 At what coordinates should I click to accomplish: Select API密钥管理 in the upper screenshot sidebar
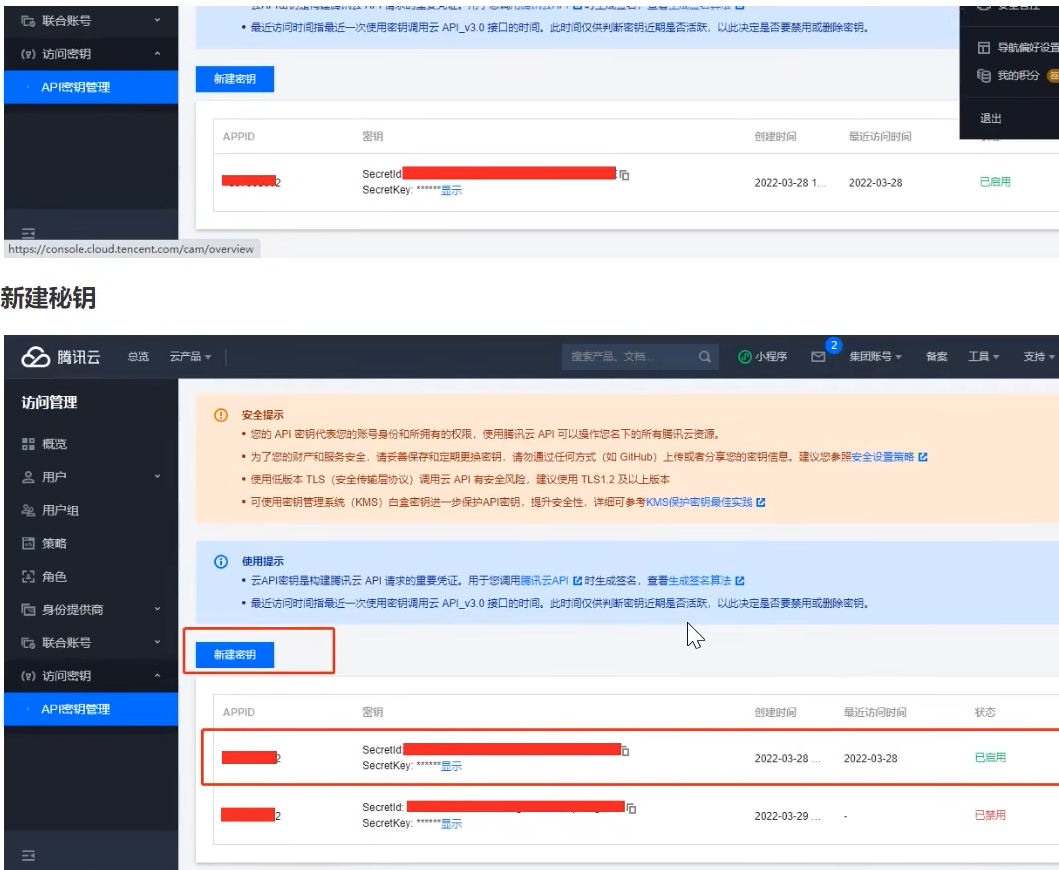tap(91, 87)
